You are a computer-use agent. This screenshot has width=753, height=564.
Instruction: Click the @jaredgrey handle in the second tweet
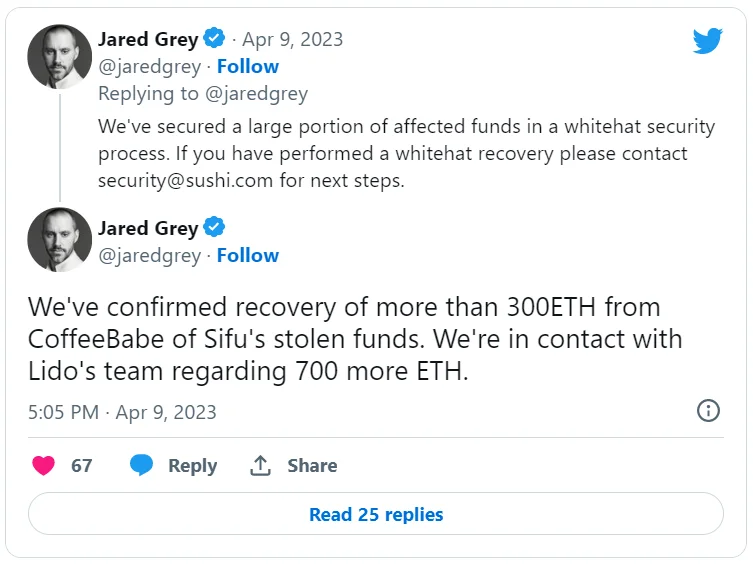point(149,255)
